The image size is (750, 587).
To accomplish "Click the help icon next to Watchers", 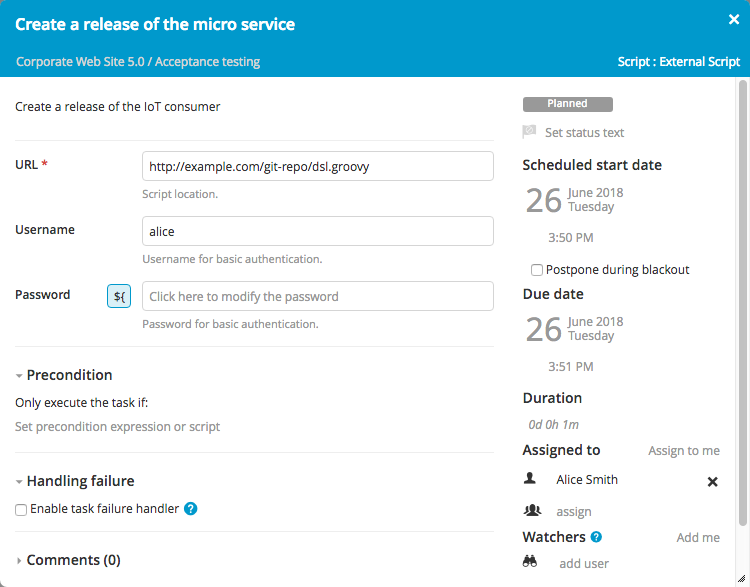I will (x=596, y=537).
